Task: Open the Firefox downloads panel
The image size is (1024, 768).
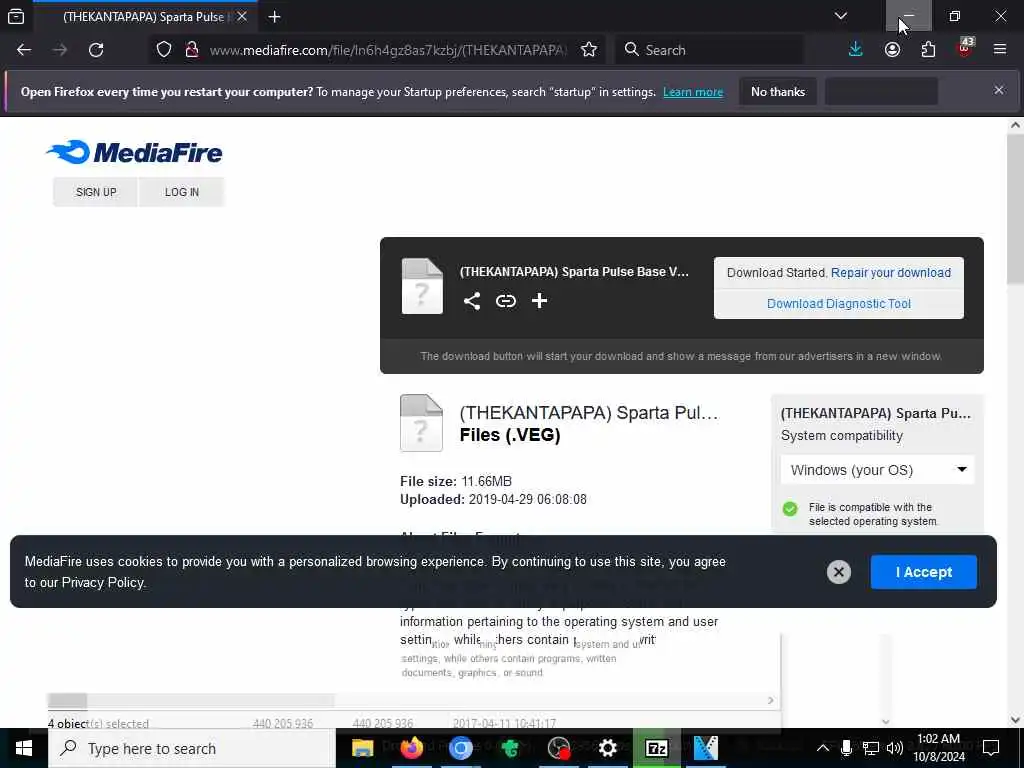Action: (856, 50)
